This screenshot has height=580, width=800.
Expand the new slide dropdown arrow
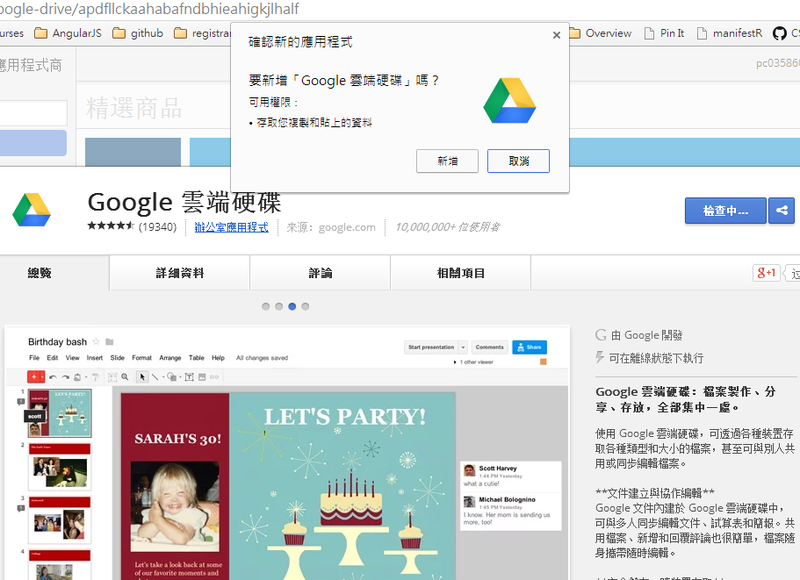point(44,377)
